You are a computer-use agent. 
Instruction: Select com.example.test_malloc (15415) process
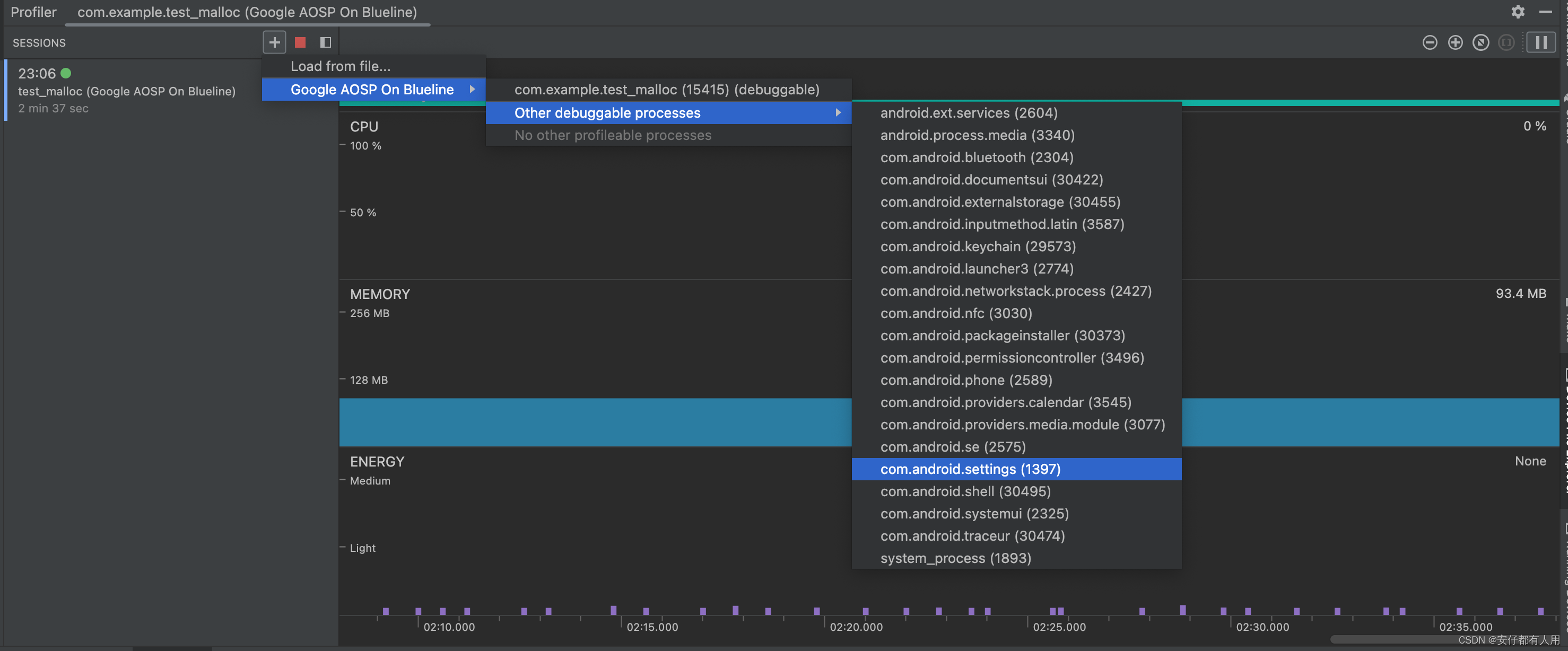[668, 90]
